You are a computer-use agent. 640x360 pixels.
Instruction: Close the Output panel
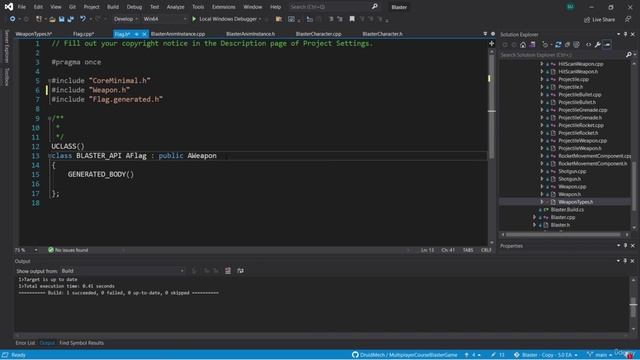[x=633, y=261]
